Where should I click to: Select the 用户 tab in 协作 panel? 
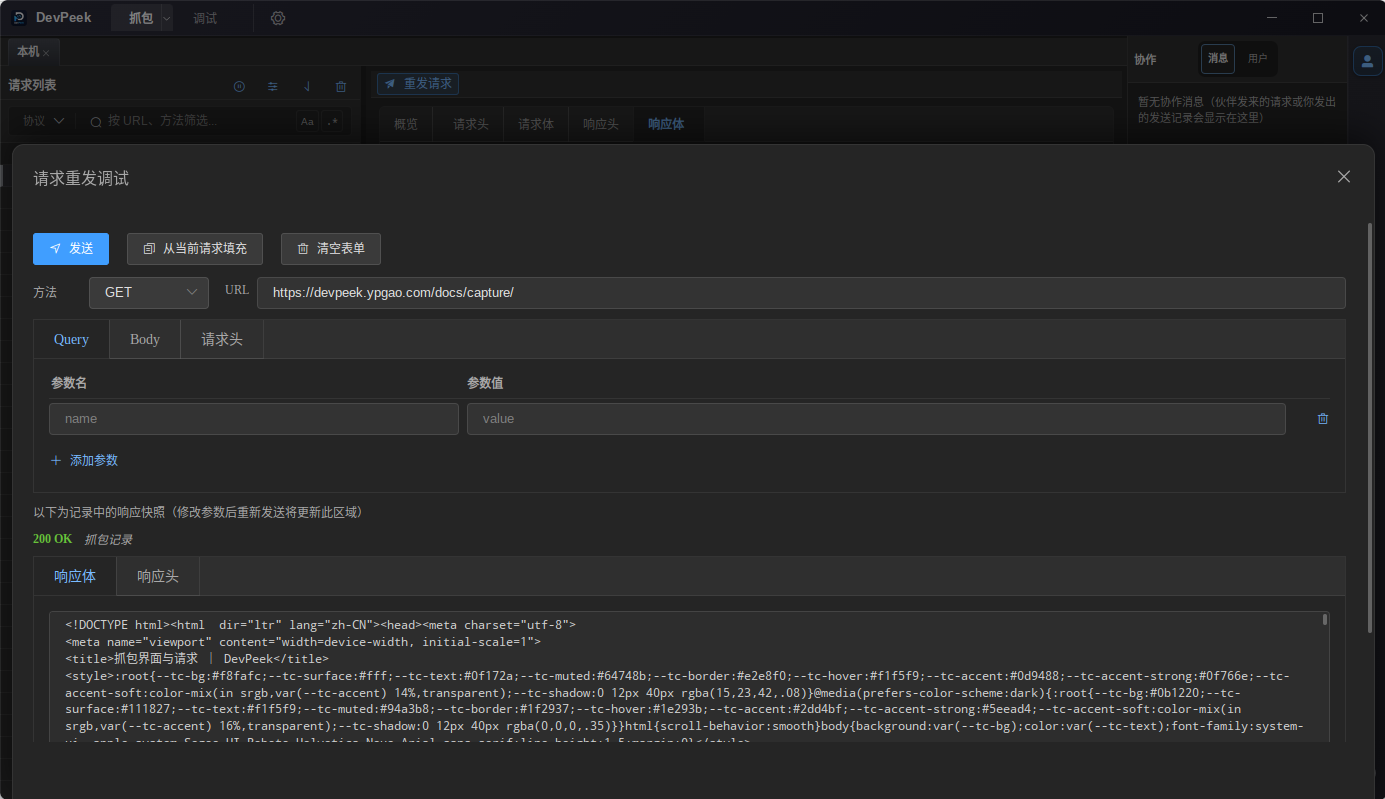click(1257, 59)
